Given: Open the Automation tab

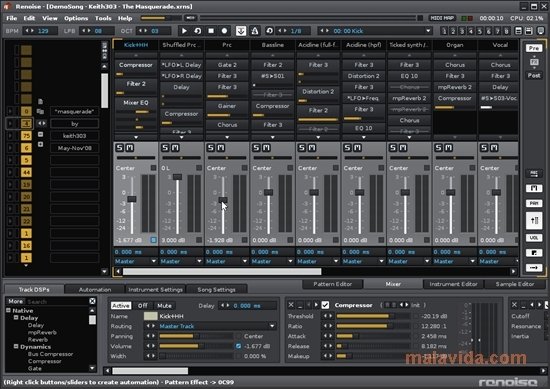Looking at the screenshot, I should pyautogui.click(x=95, y=289).
